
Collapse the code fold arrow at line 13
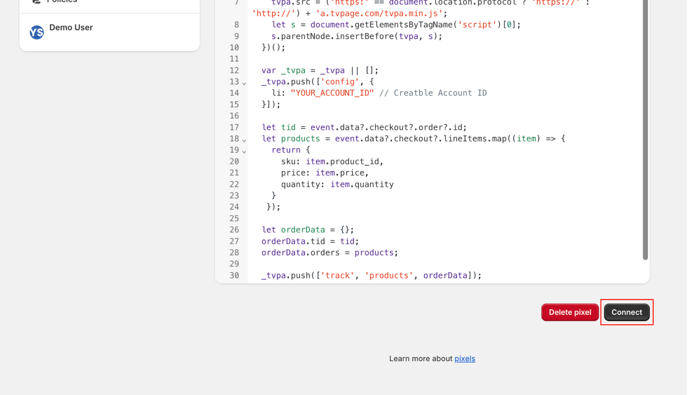click(x=244, y=83)
